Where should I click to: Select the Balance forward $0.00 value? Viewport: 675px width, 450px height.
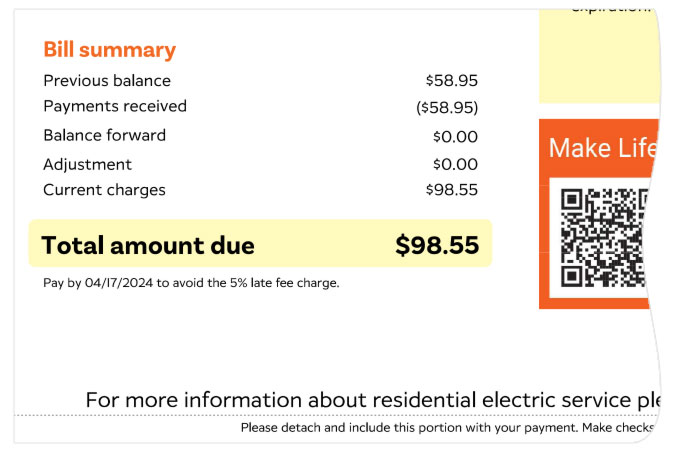[455, 136]
